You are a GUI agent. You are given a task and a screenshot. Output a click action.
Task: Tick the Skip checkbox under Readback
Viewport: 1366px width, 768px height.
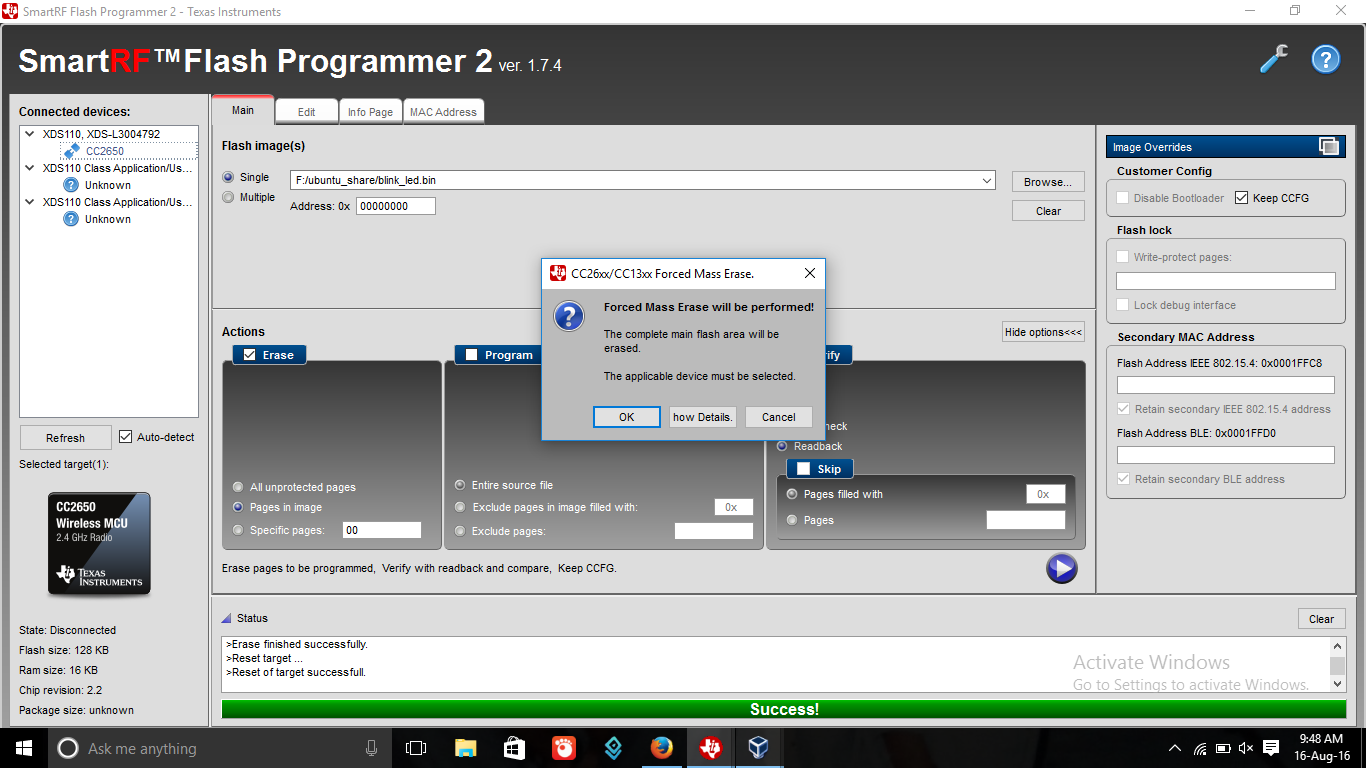point(802,469)
